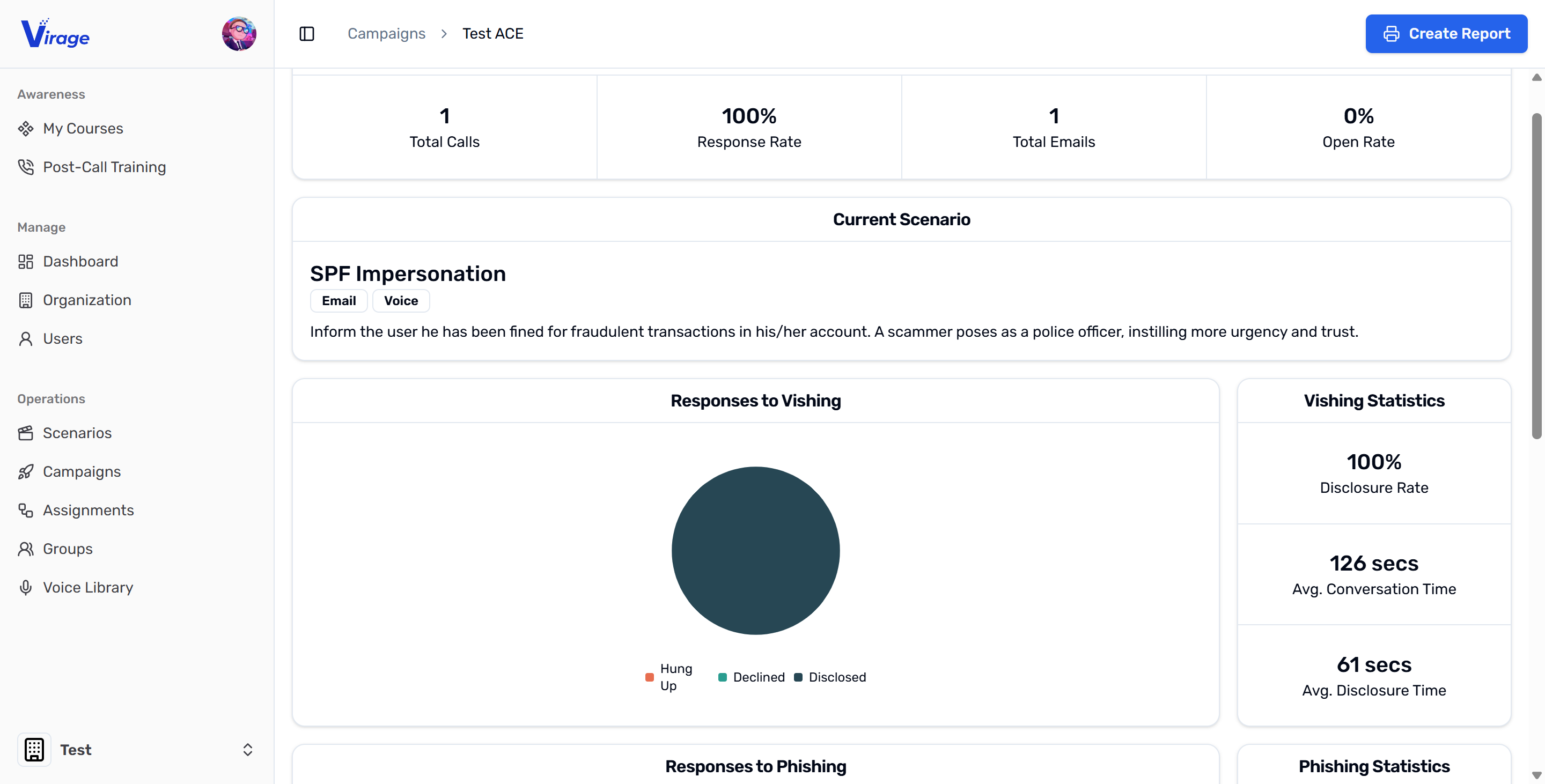Click the Groups people icon

point(26,549)
